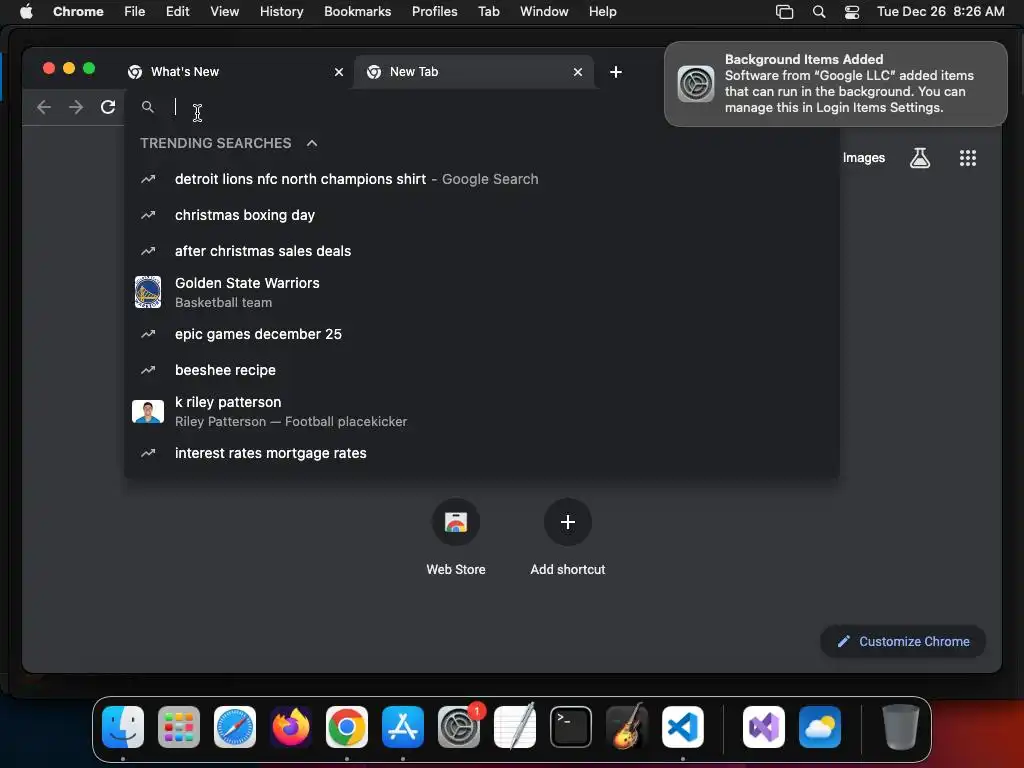Open the Tab menu
The image size is (1024, 768).
click(488, 12)
